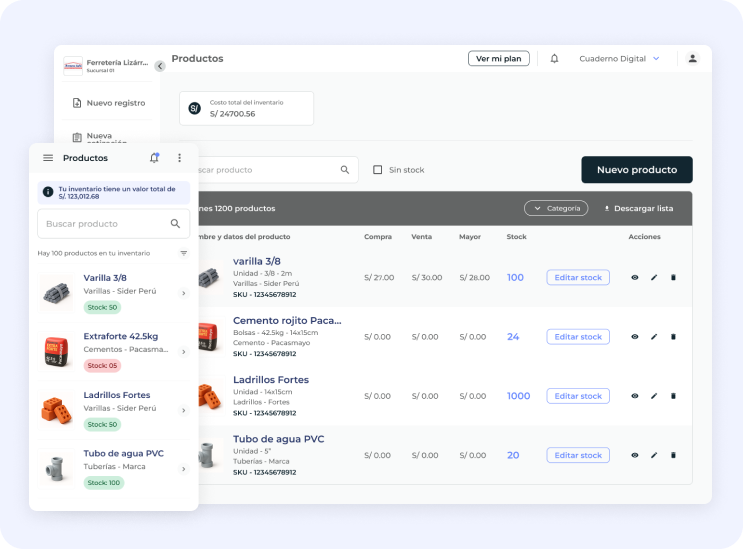Click the Ferretería Lizárraga store logo
Image resolution: width=743 pixels, height=549 pixels.
point(73,66)
